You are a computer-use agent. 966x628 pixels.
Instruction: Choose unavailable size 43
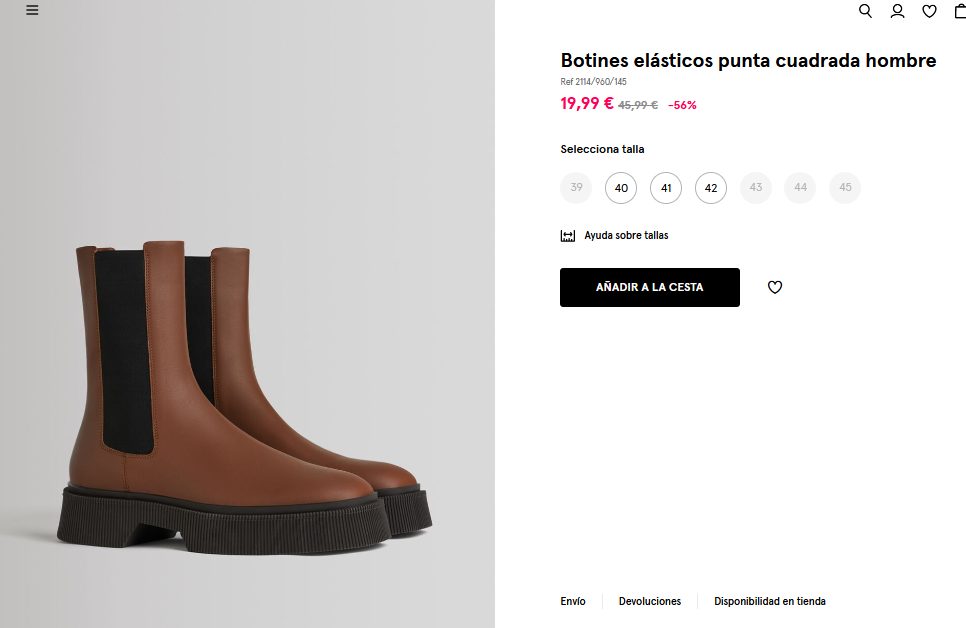pos(756,188)
